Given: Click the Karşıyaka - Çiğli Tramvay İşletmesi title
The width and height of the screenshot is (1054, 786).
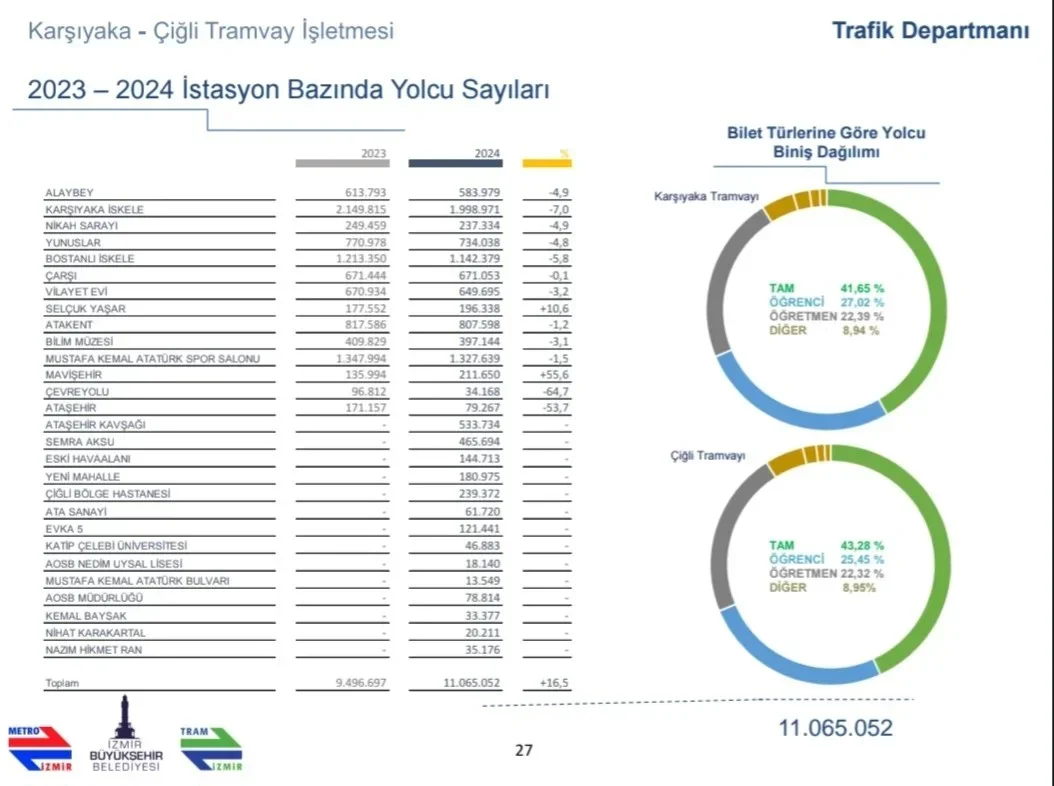Looking at the screenshot, I should pyautogui.click(x=211, y=31).
